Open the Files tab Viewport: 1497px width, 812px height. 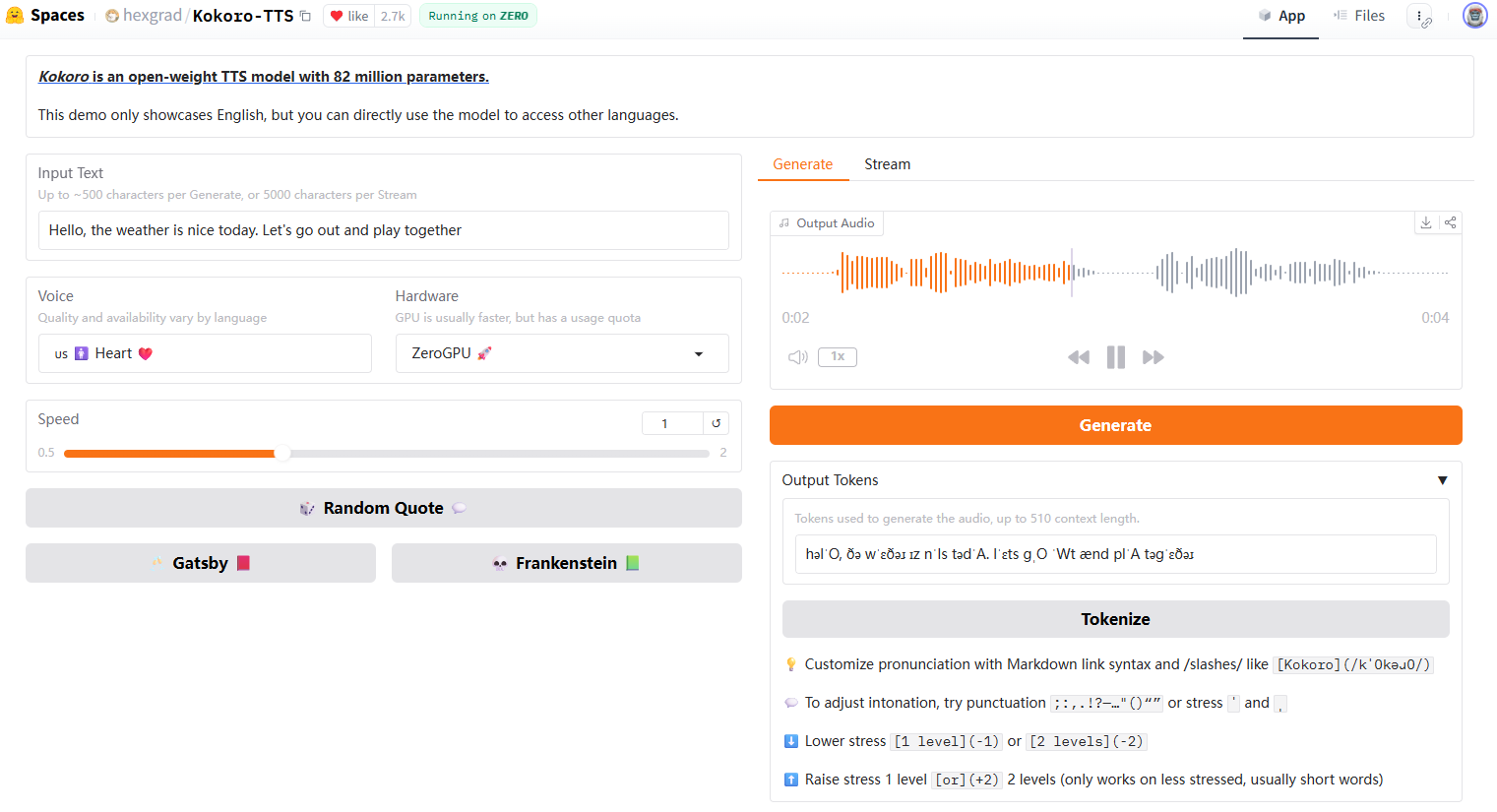pos(1358,16)
